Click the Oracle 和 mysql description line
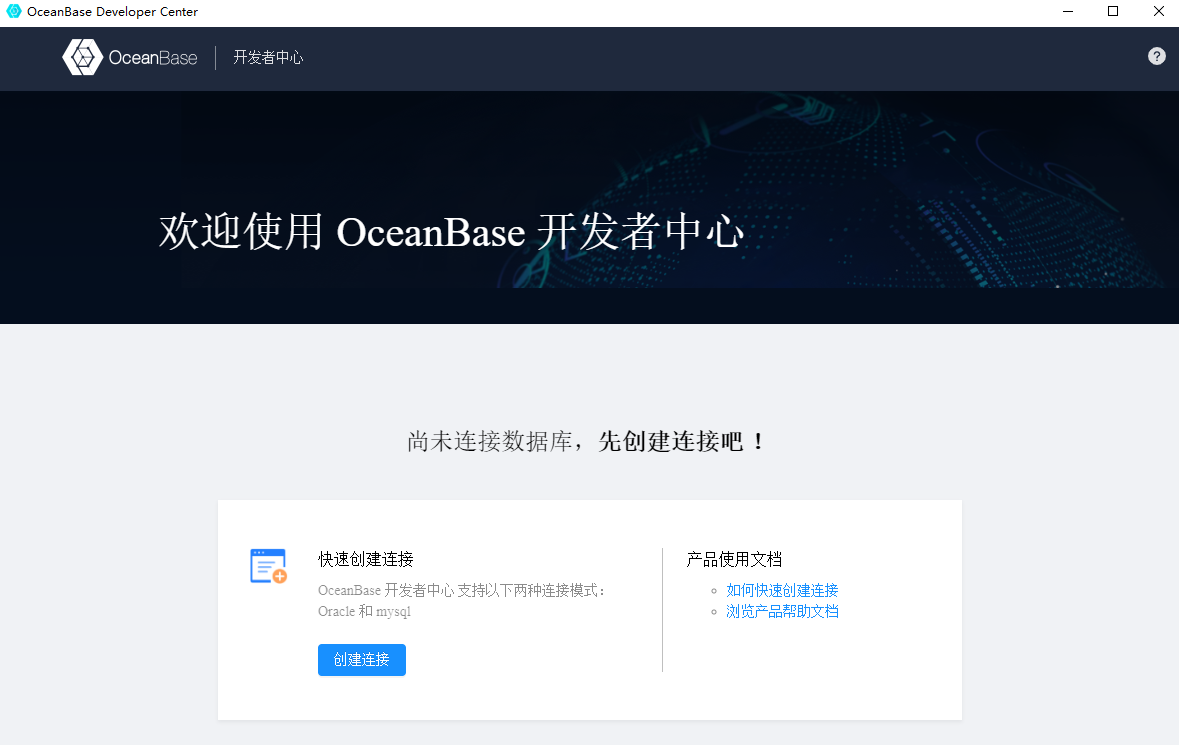The width and height of the screenshot is (1179, 745). tap(364, 611)
